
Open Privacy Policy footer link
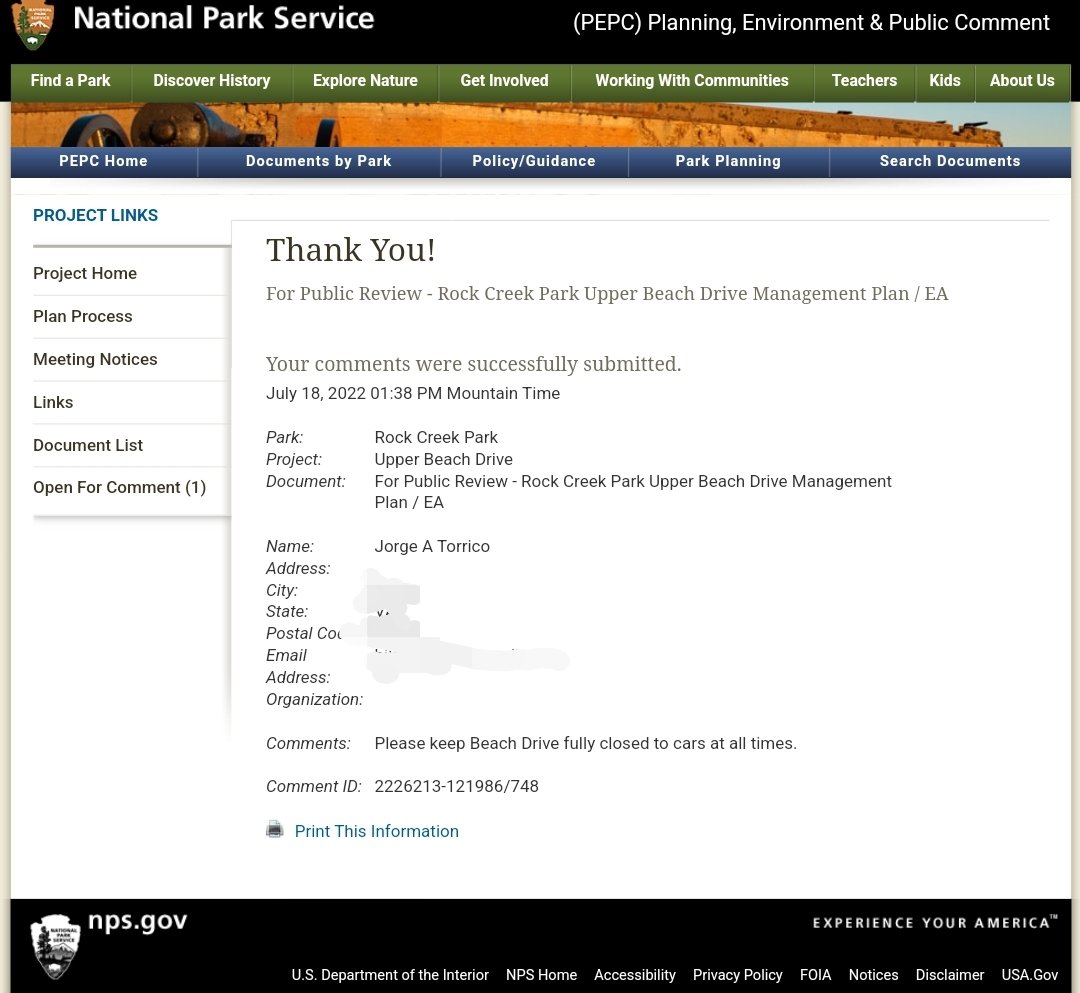738,975
